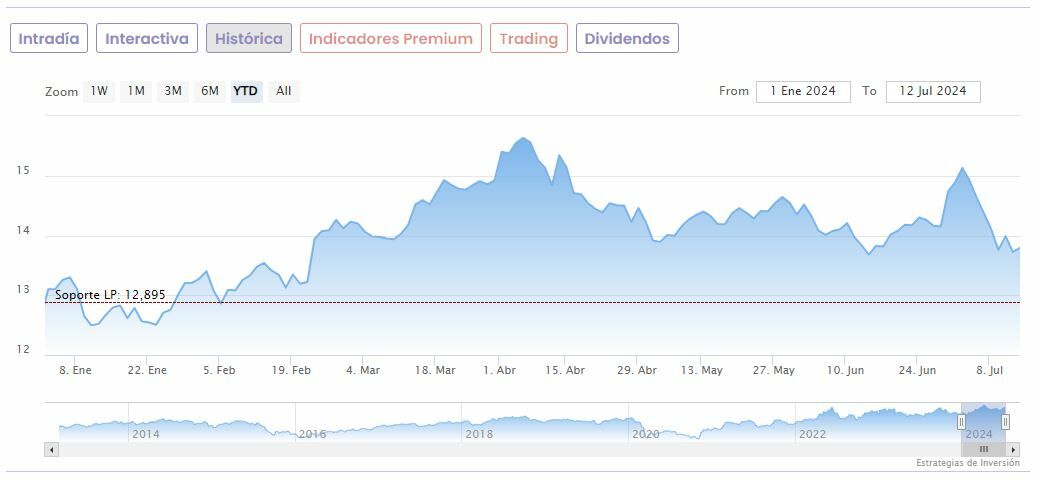Screen dimensions: 1039x481
Task: Click the To date field
Action: (x=932, y=91)
